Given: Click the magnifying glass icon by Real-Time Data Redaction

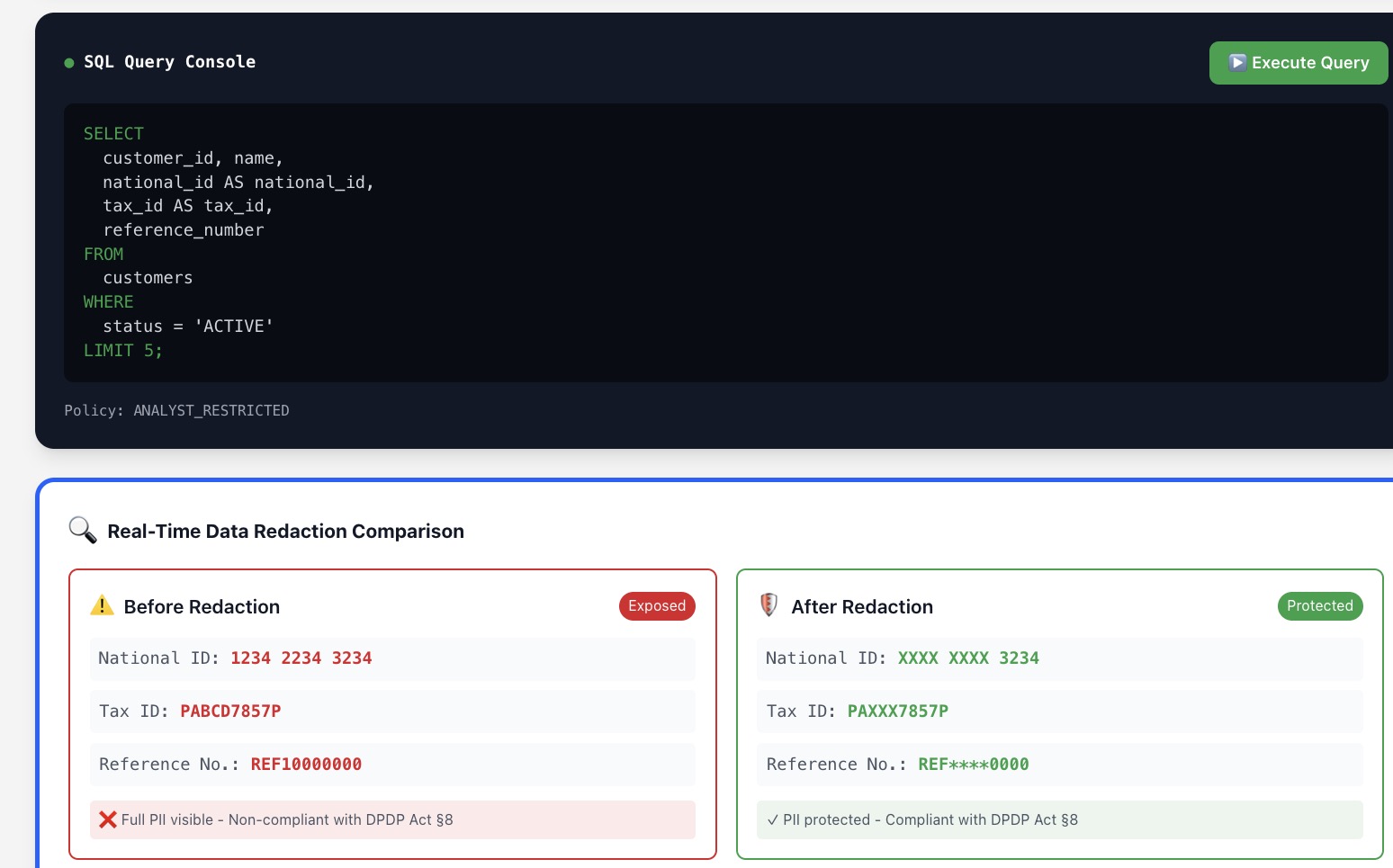Looking at the screenshot, I should [83, 530].
